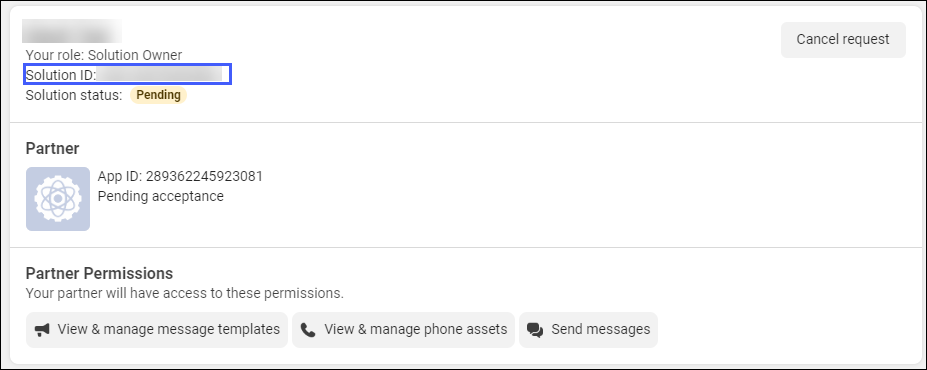Select the Send messages permission chip
This screenshot has height=370, width=927.
(x=588, y=330)
